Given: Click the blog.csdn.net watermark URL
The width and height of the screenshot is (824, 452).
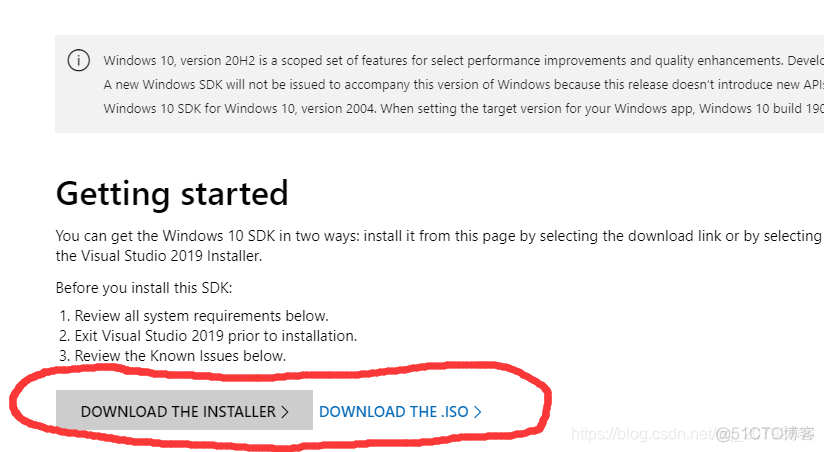Looking at the screenshot, I should click(x=642, y=434).
